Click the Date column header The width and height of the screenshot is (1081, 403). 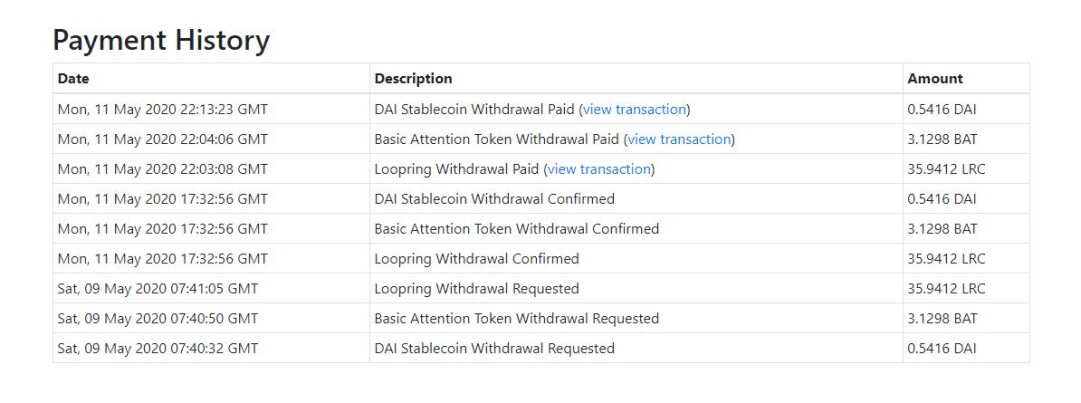click(x=74, y=79)
